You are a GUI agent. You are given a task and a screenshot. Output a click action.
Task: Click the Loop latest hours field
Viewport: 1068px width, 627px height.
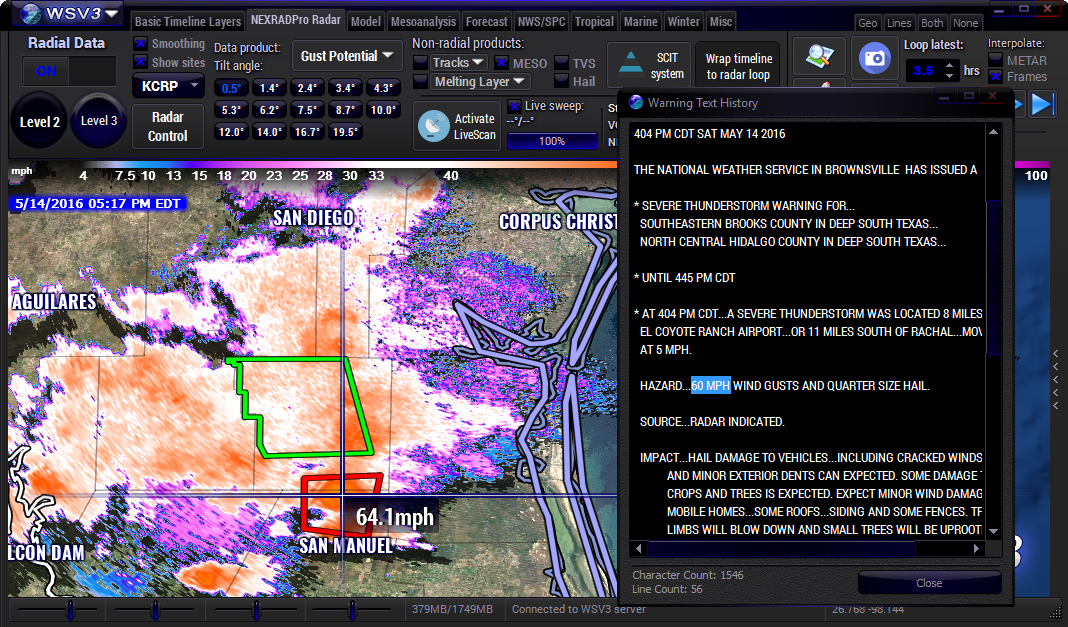pos(924,71)
